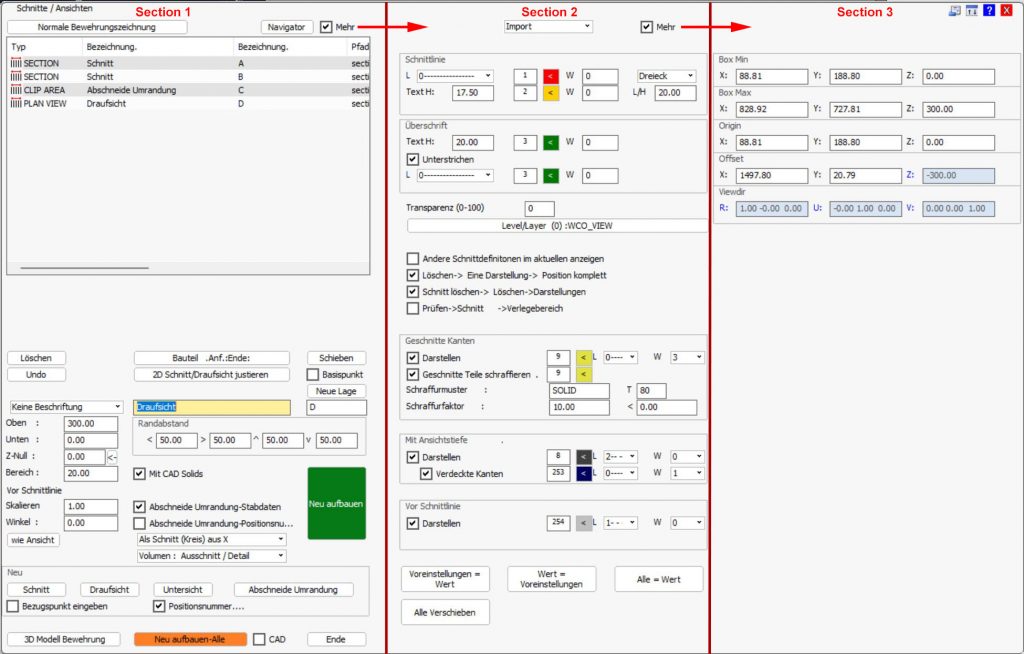This screenshot has height=654, width=1024.
Task: Expand the Dreieck shape dropdown
Action: pos(664,76)
